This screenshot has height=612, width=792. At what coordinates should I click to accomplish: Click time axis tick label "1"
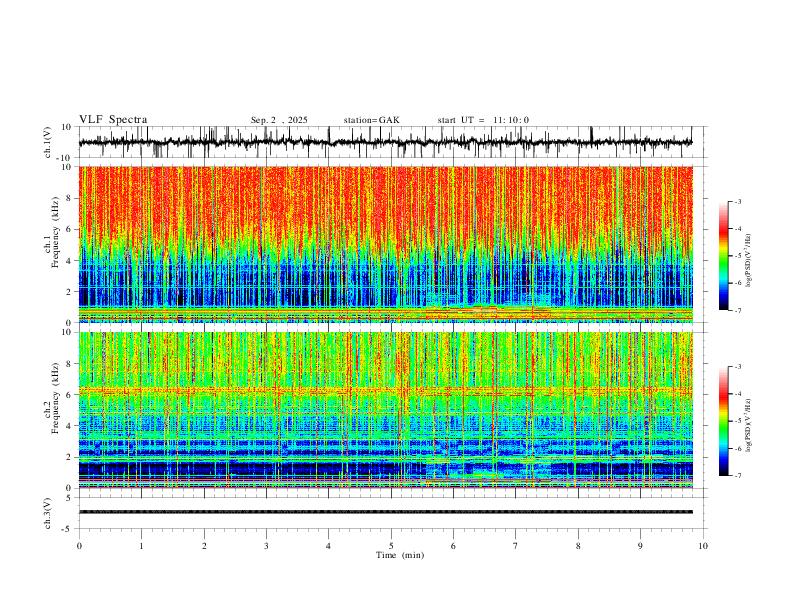click(x=141, y=546)
